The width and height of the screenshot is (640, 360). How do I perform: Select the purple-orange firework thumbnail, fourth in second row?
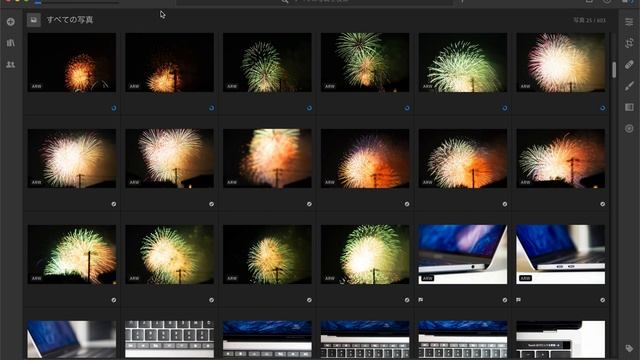[x=365, y=158]
